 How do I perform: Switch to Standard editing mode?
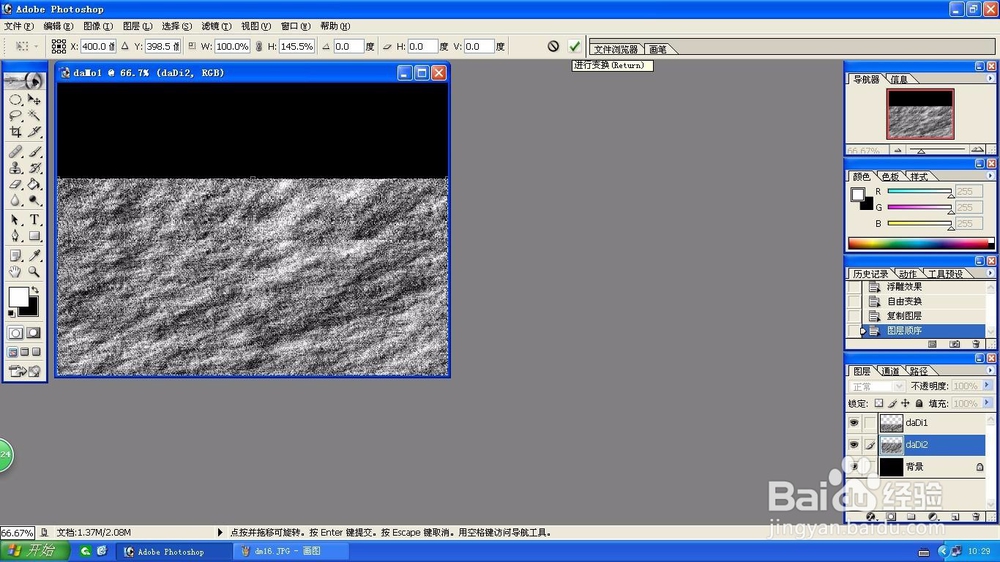(x=16, y=333)
